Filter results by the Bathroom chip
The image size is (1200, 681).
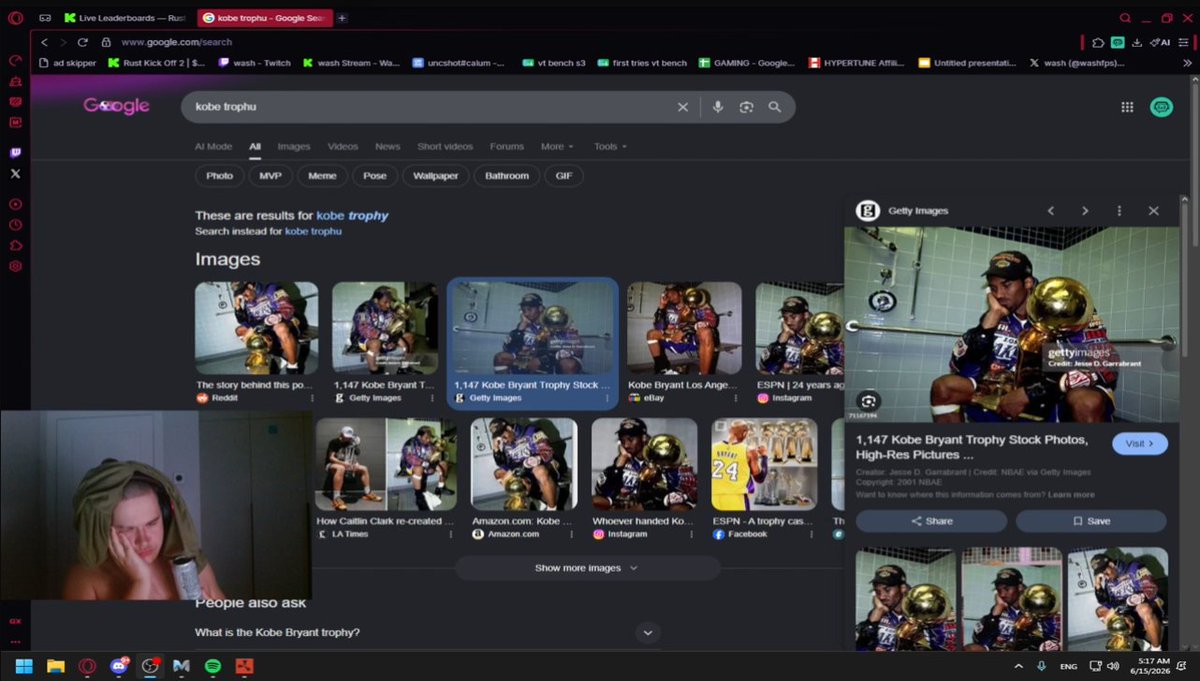point(507,176)
